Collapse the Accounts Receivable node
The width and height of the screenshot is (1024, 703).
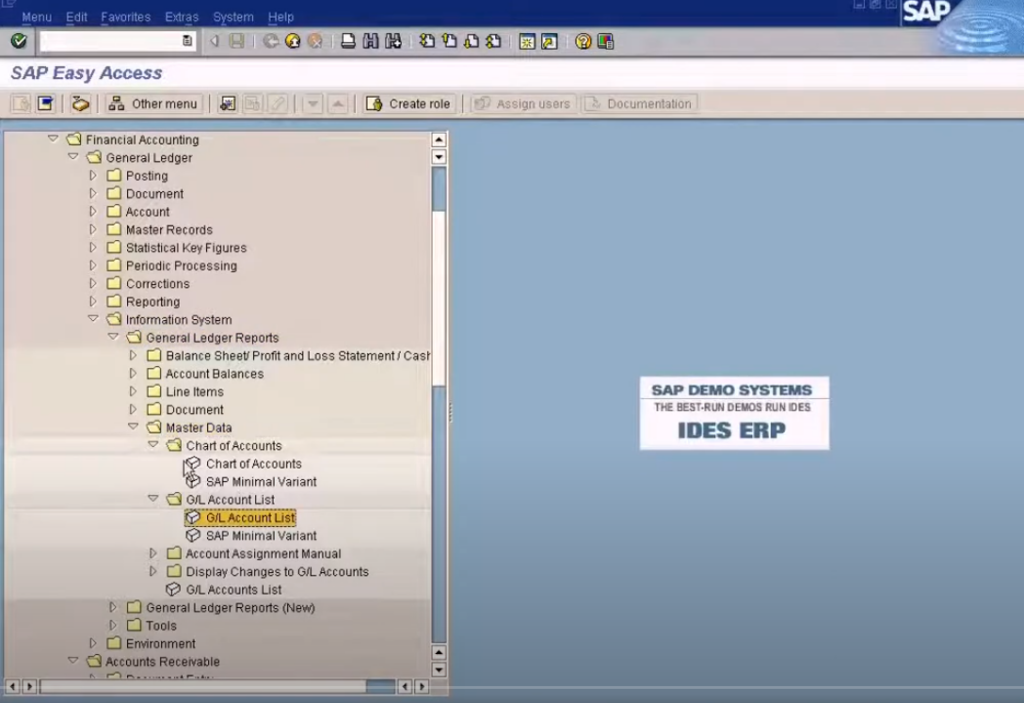(x=73, y=661)
